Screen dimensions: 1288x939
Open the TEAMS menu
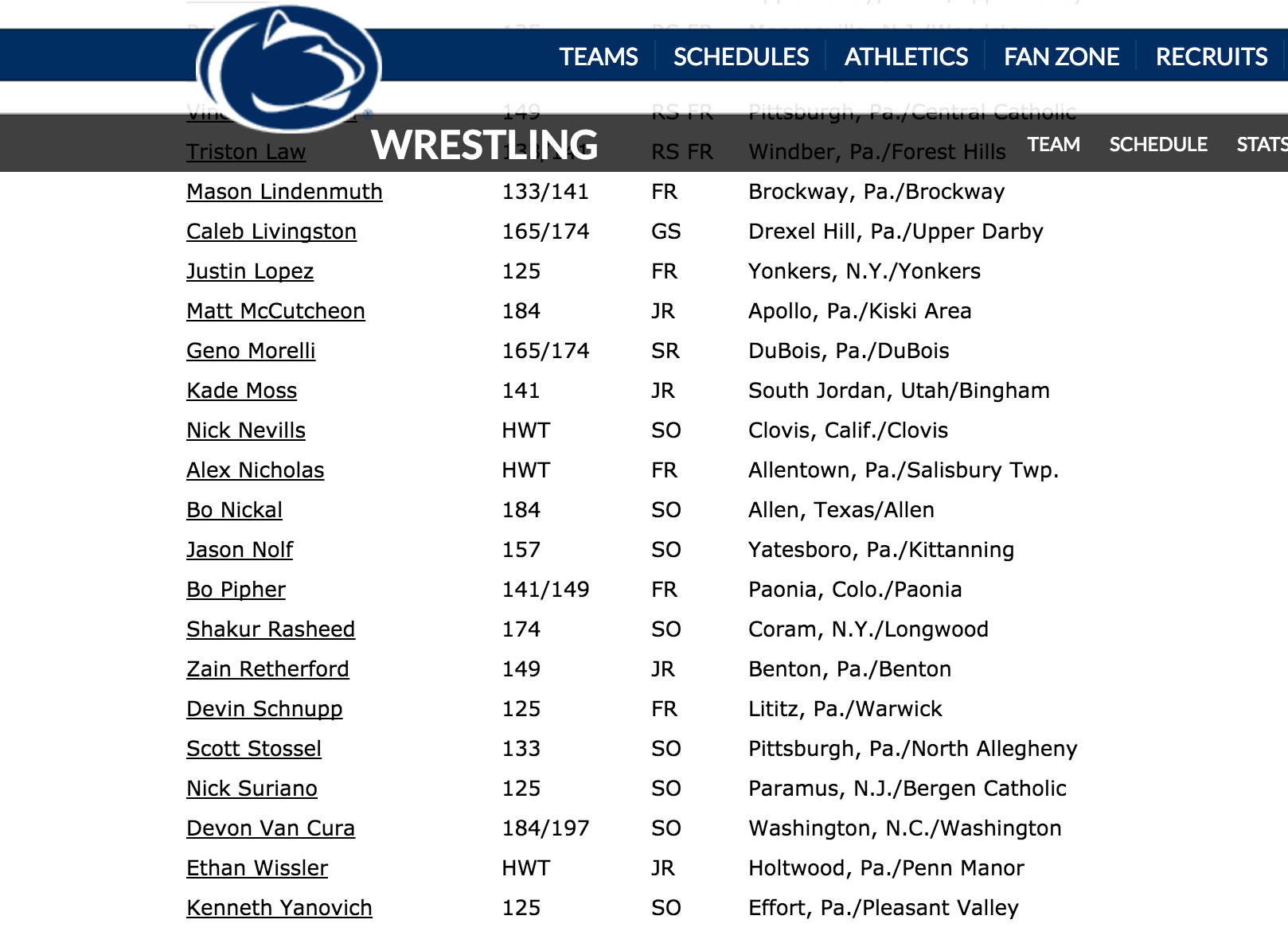(x=599, y=56)
